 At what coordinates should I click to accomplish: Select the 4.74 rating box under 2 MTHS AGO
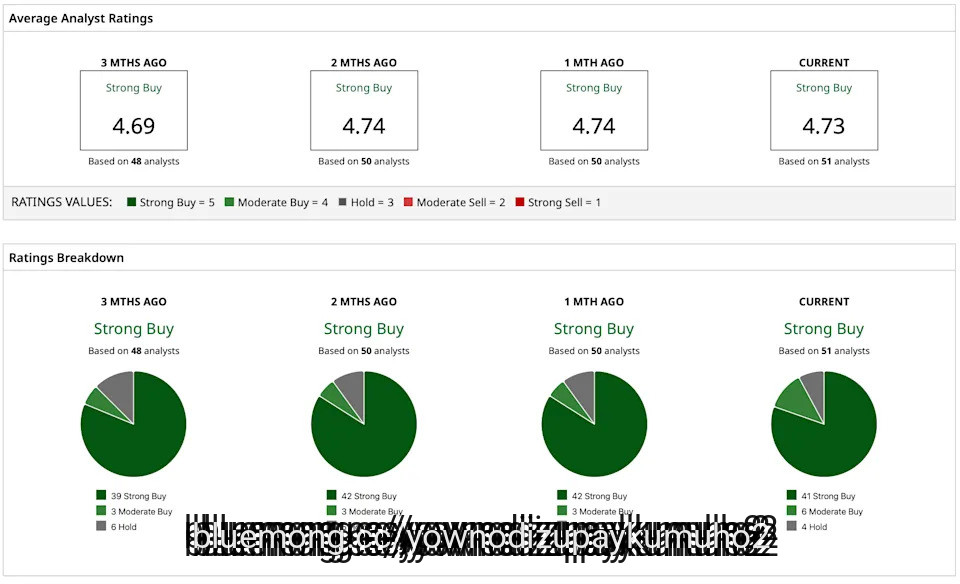point(364,110)
